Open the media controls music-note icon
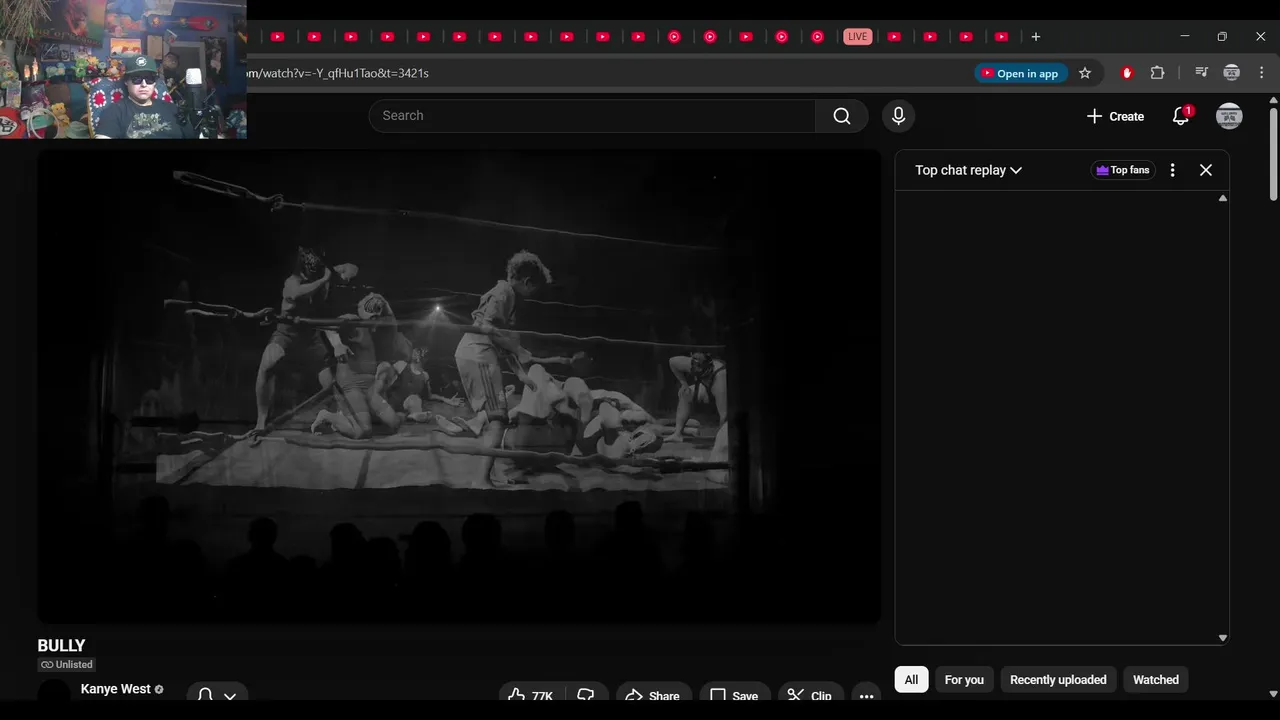The height and width of the screenshot is (720, 1280). tap(1201, 73)
